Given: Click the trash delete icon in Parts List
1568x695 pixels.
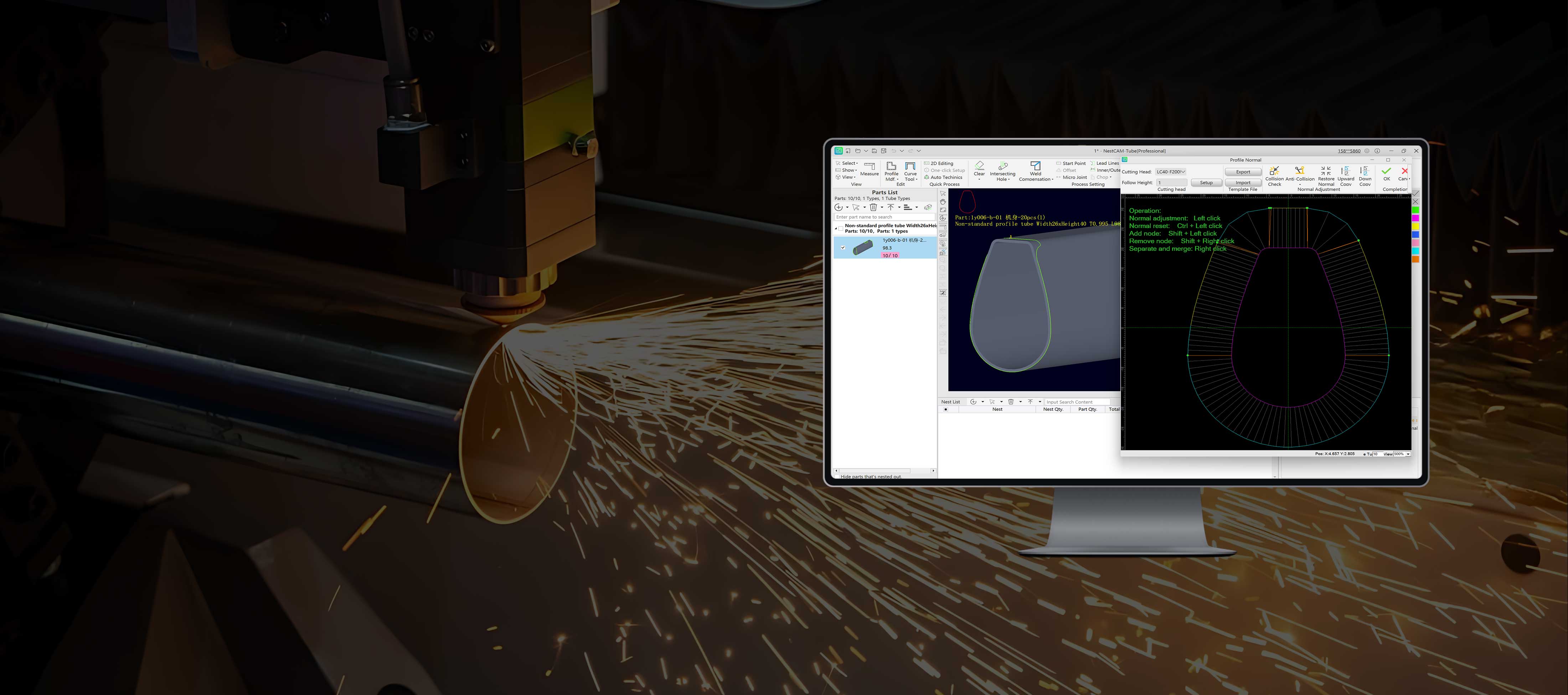Looking at the screenshot, I should pos(873,208).
